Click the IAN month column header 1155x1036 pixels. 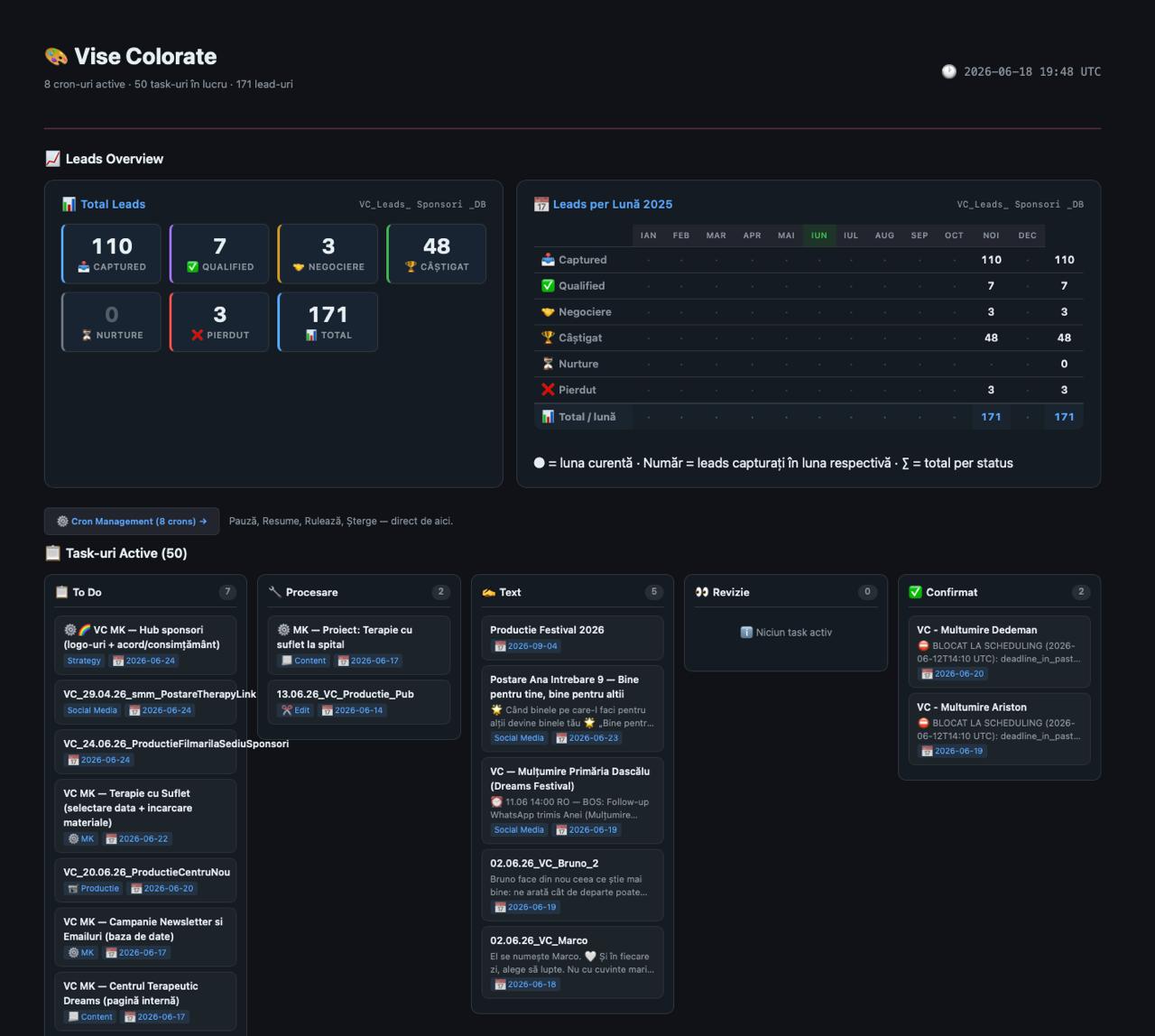tap(648, 236)
